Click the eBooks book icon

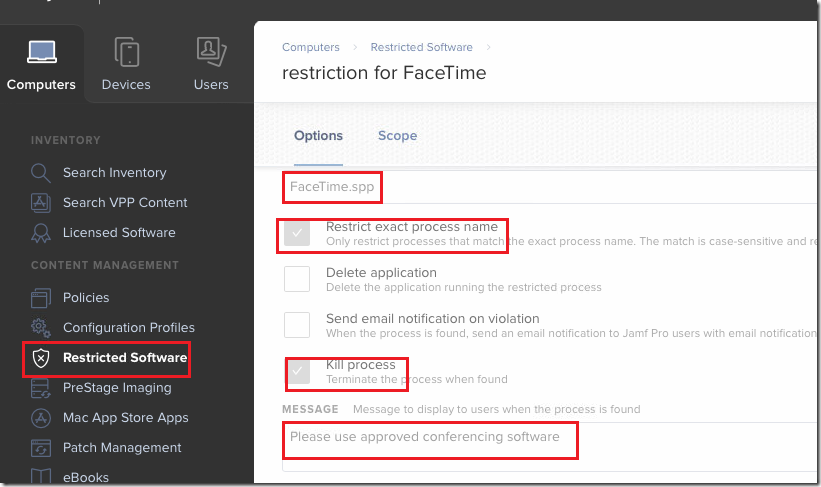40,477
